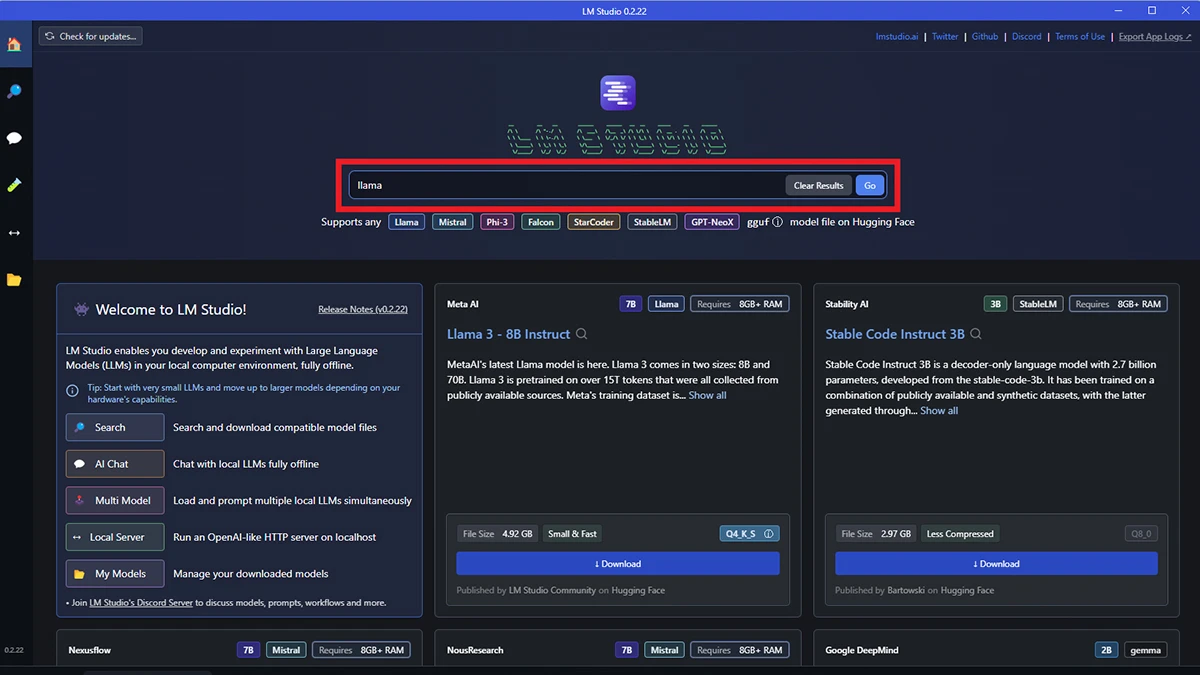The height and width of the screenshot is (675, 1200).
Task: Download Llama 3 - 8B Instruct
Action: (x=618, y=563)
